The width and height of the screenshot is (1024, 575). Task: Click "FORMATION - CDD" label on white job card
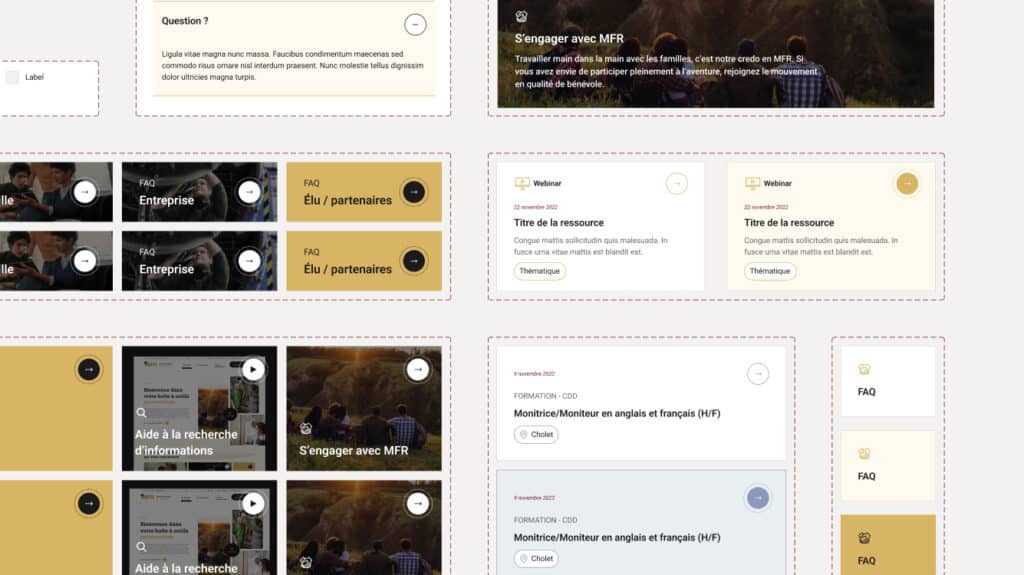coord(545,396)
